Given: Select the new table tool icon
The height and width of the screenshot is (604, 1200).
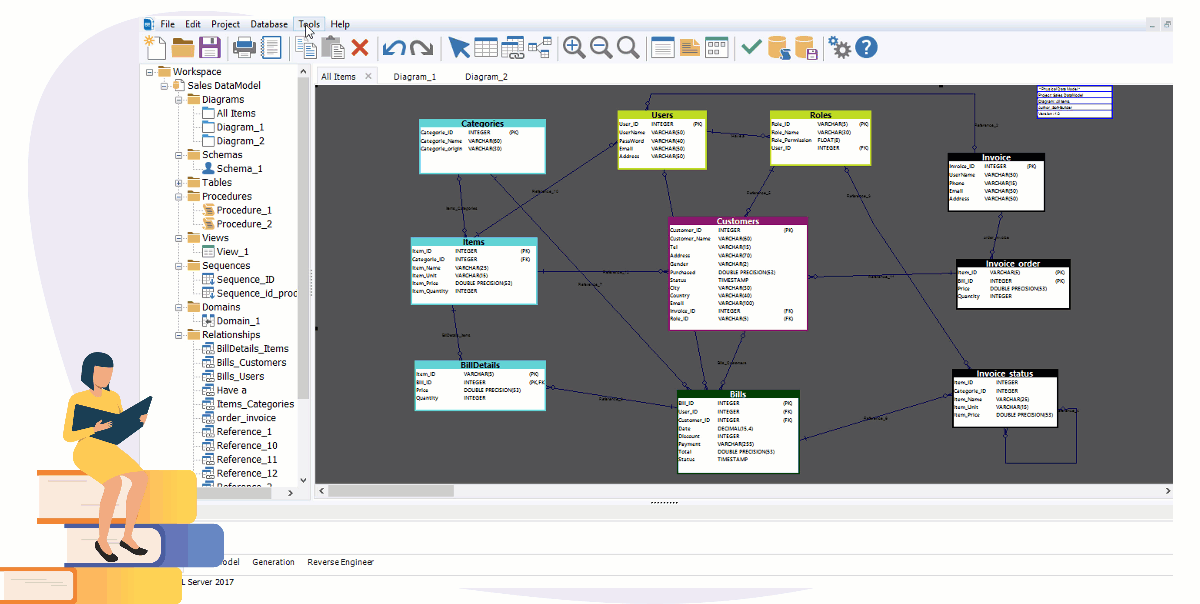Looking at the screenshot, I should (x=486, y=47).
